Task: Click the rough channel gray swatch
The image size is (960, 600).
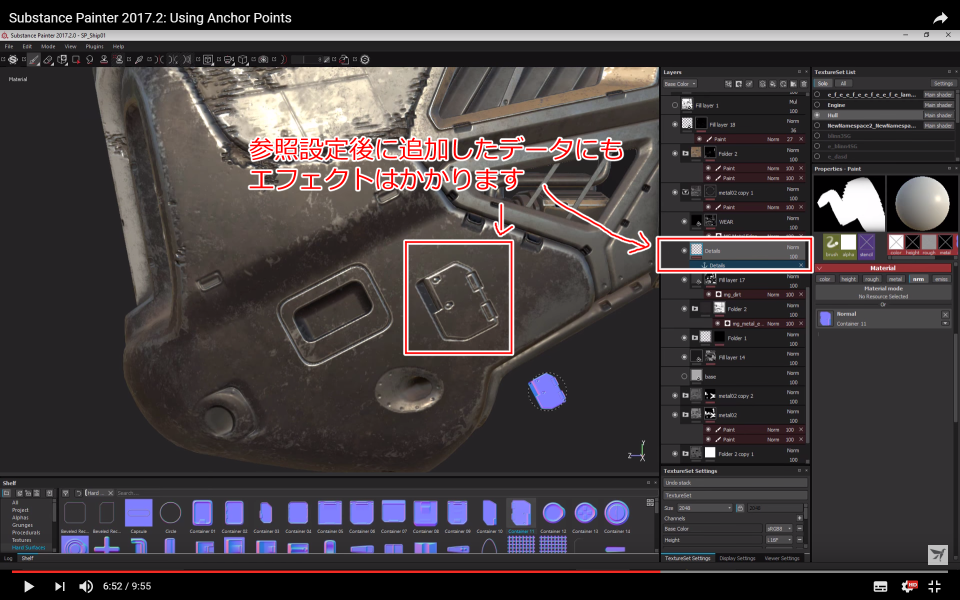Action: click(x=929, y=242)
